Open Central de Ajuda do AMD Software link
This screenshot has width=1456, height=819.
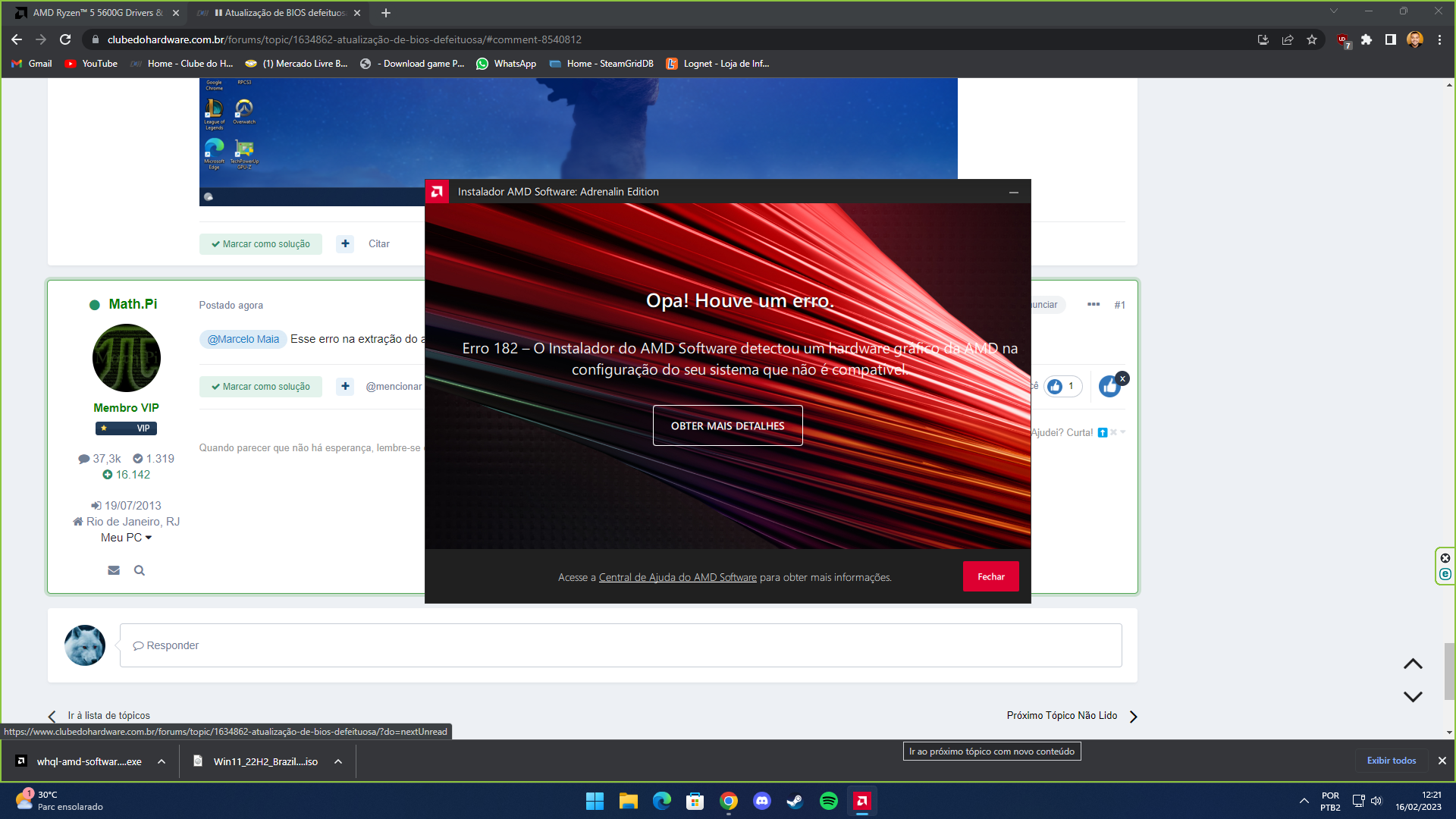pyautogui.click(x=678, y=577)
